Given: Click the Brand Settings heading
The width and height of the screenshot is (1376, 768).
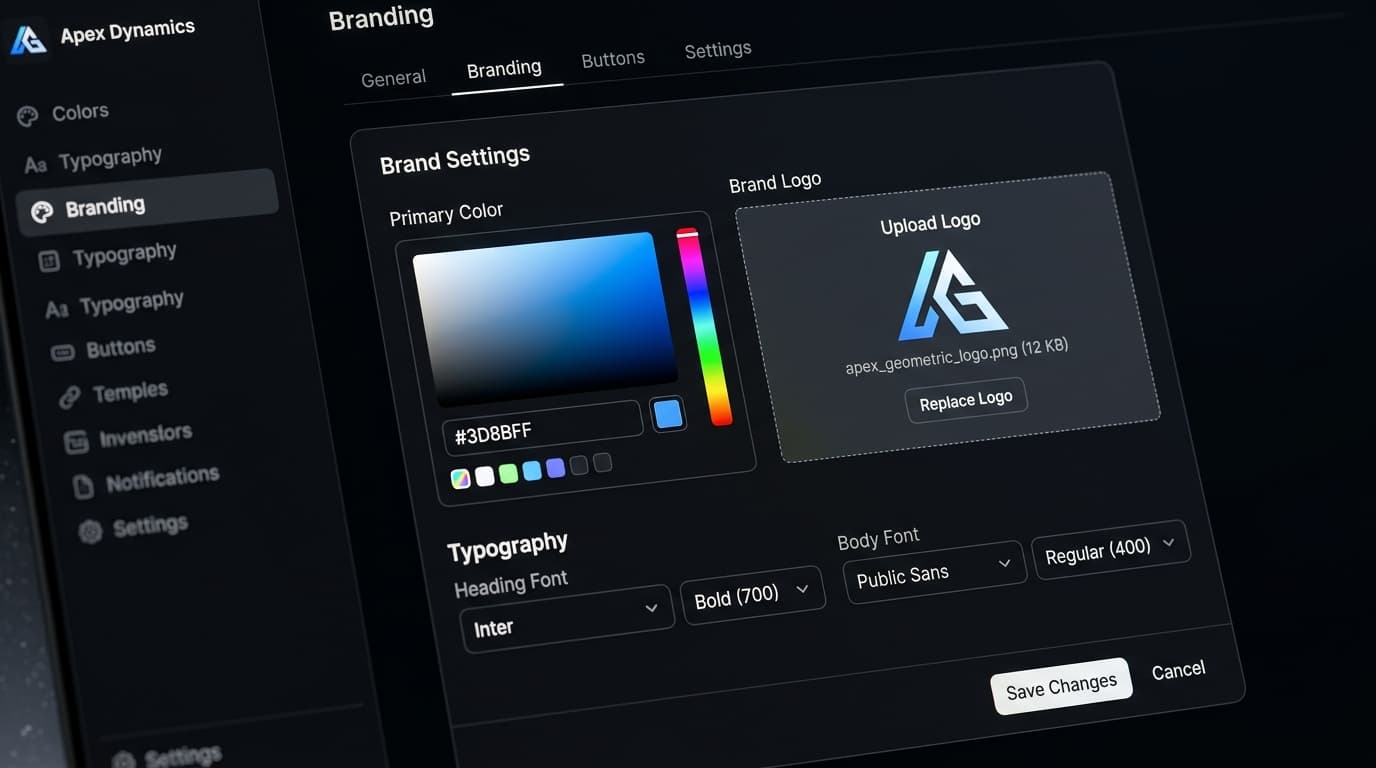Looking at the screenshot, I should (x=455, y=159).
